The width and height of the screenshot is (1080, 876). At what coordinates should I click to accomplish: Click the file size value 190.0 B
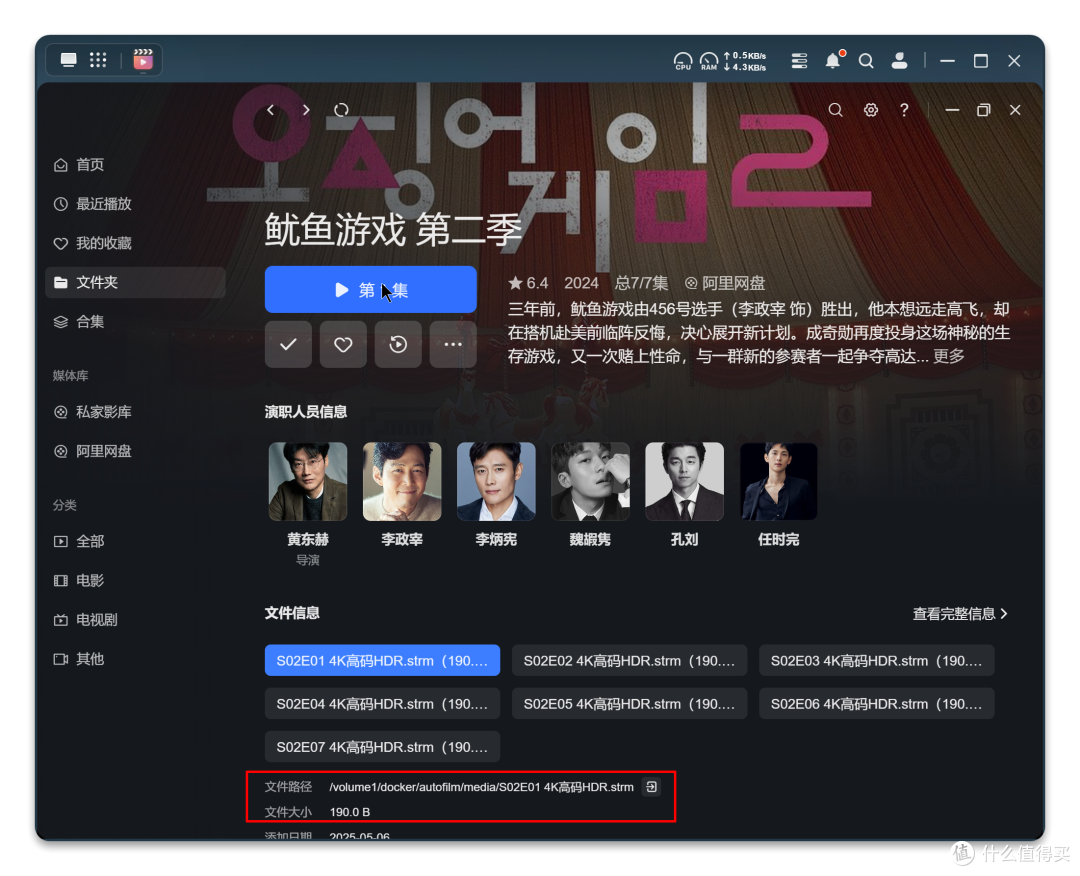tap(350, 812)
